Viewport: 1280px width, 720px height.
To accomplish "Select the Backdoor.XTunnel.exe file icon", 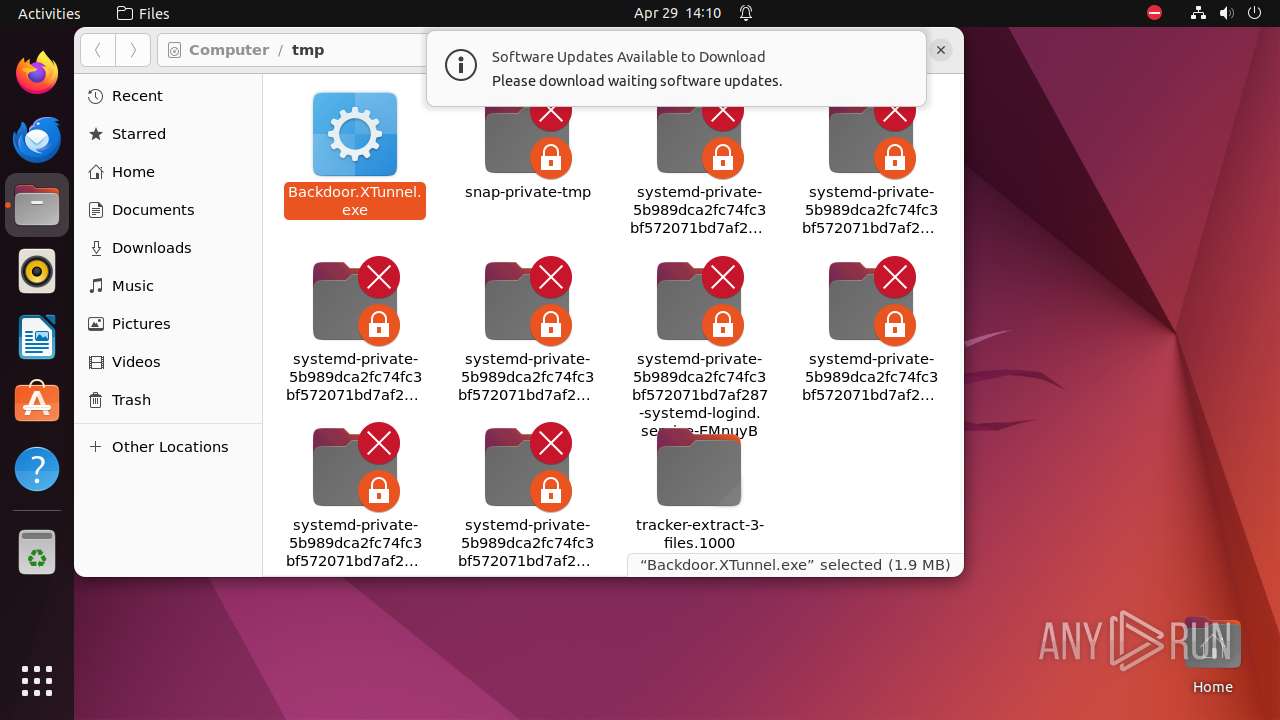I will point(355,134).
